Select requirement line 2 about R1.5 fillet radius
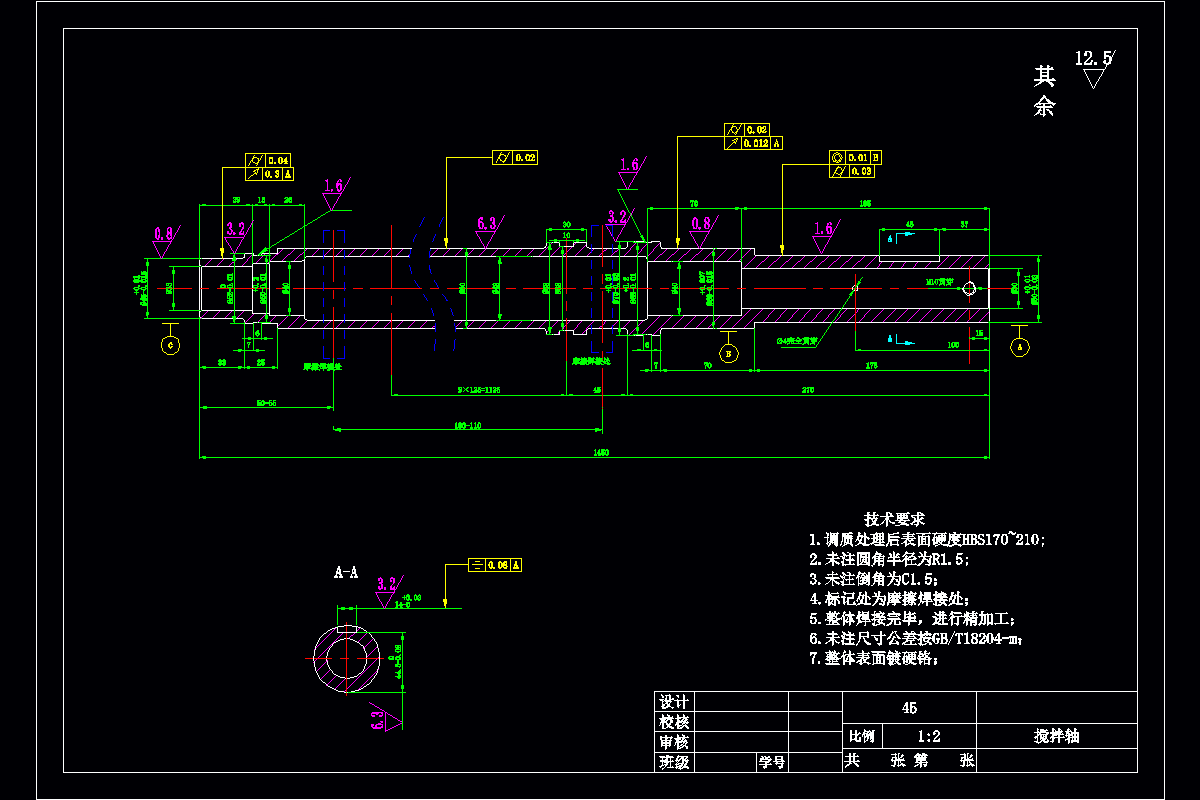1200x800 pixels. [888, 559]
